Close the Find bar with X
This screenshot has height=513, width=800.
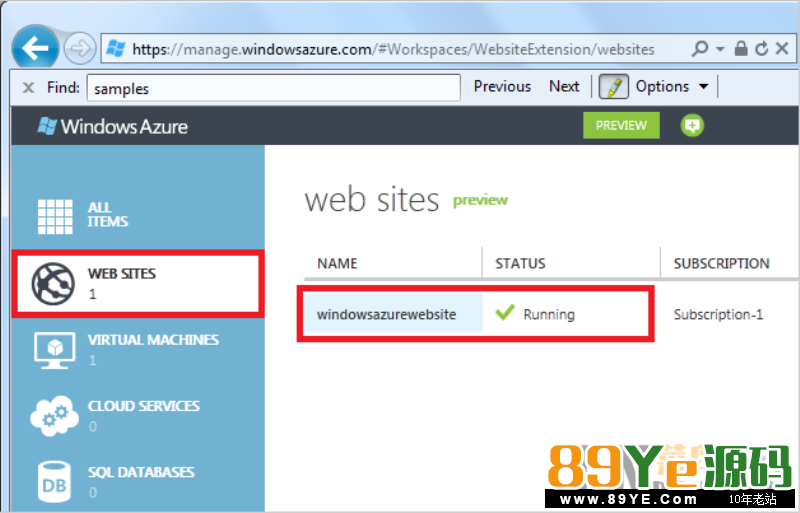28,87
